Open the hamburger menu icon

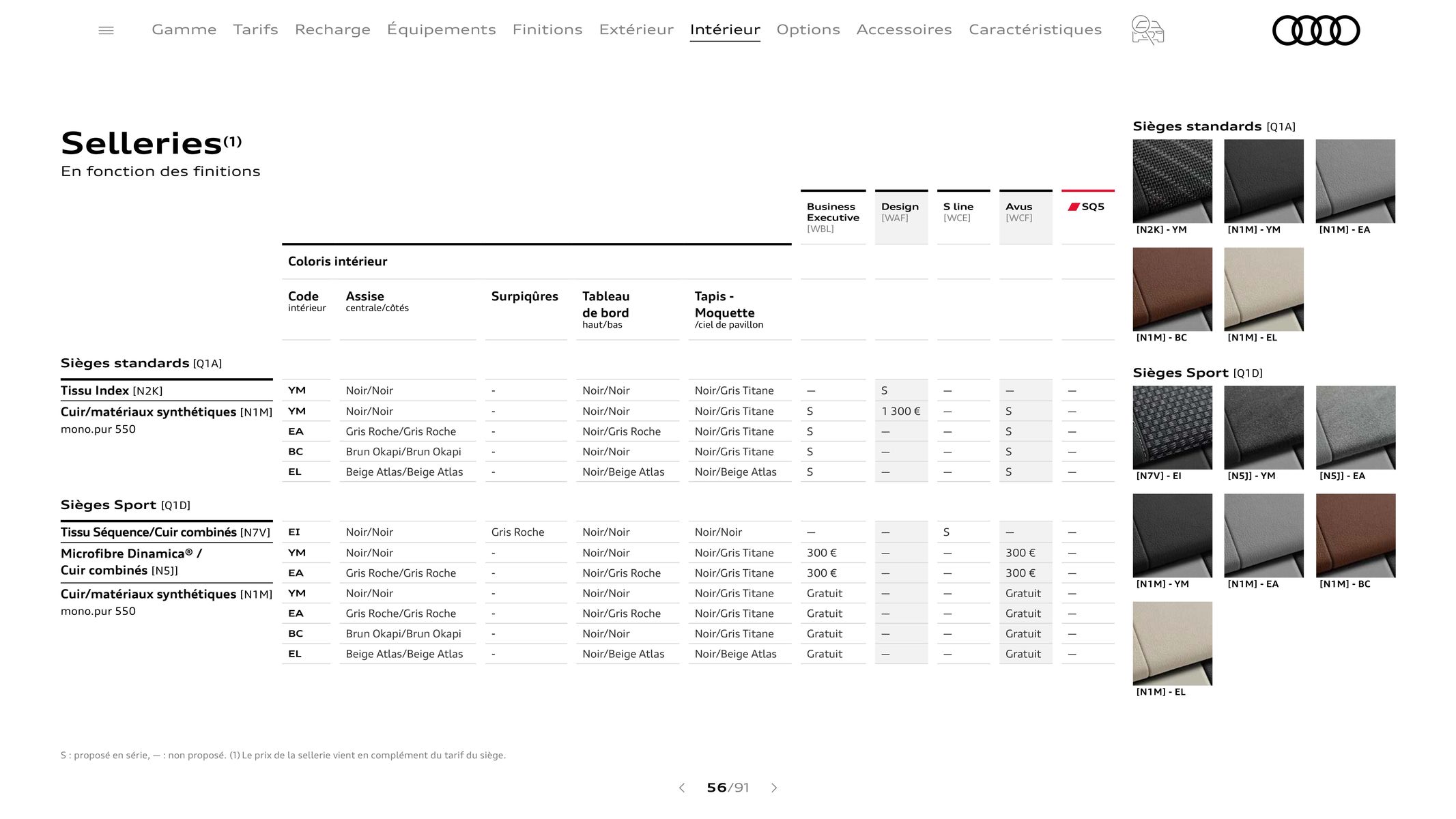click(x=106, y=30)
